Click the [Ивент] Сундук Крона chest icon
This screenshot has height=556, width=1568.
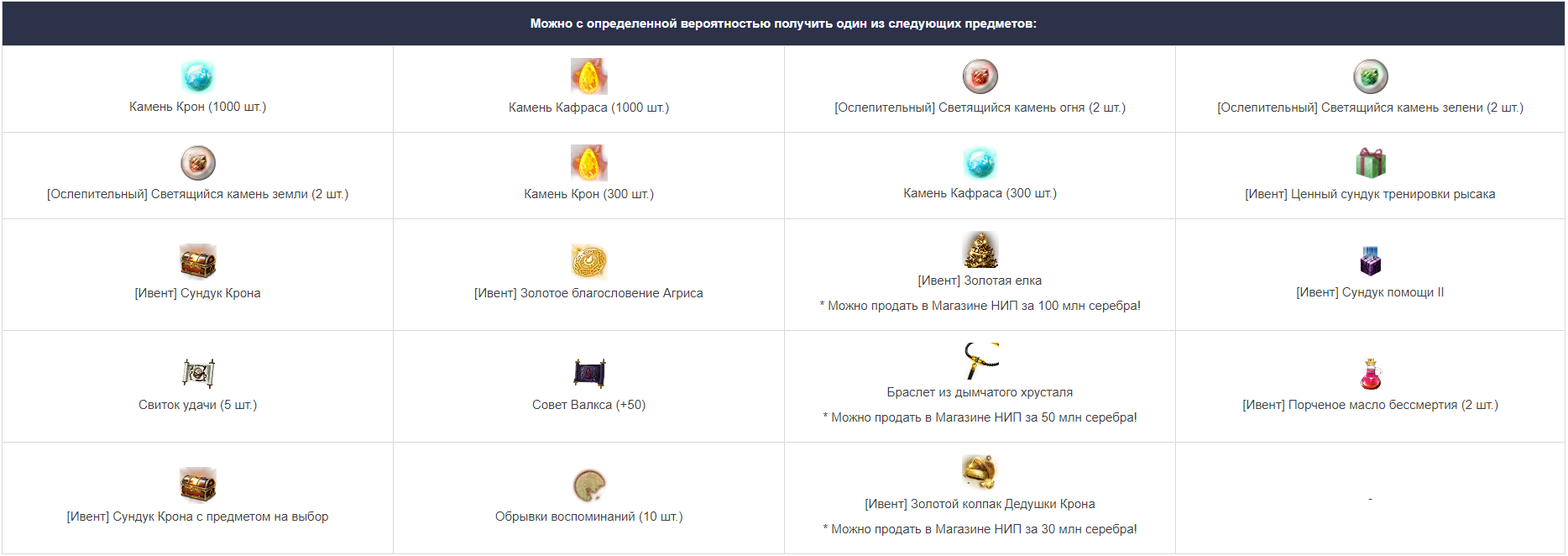pos(197,261)
